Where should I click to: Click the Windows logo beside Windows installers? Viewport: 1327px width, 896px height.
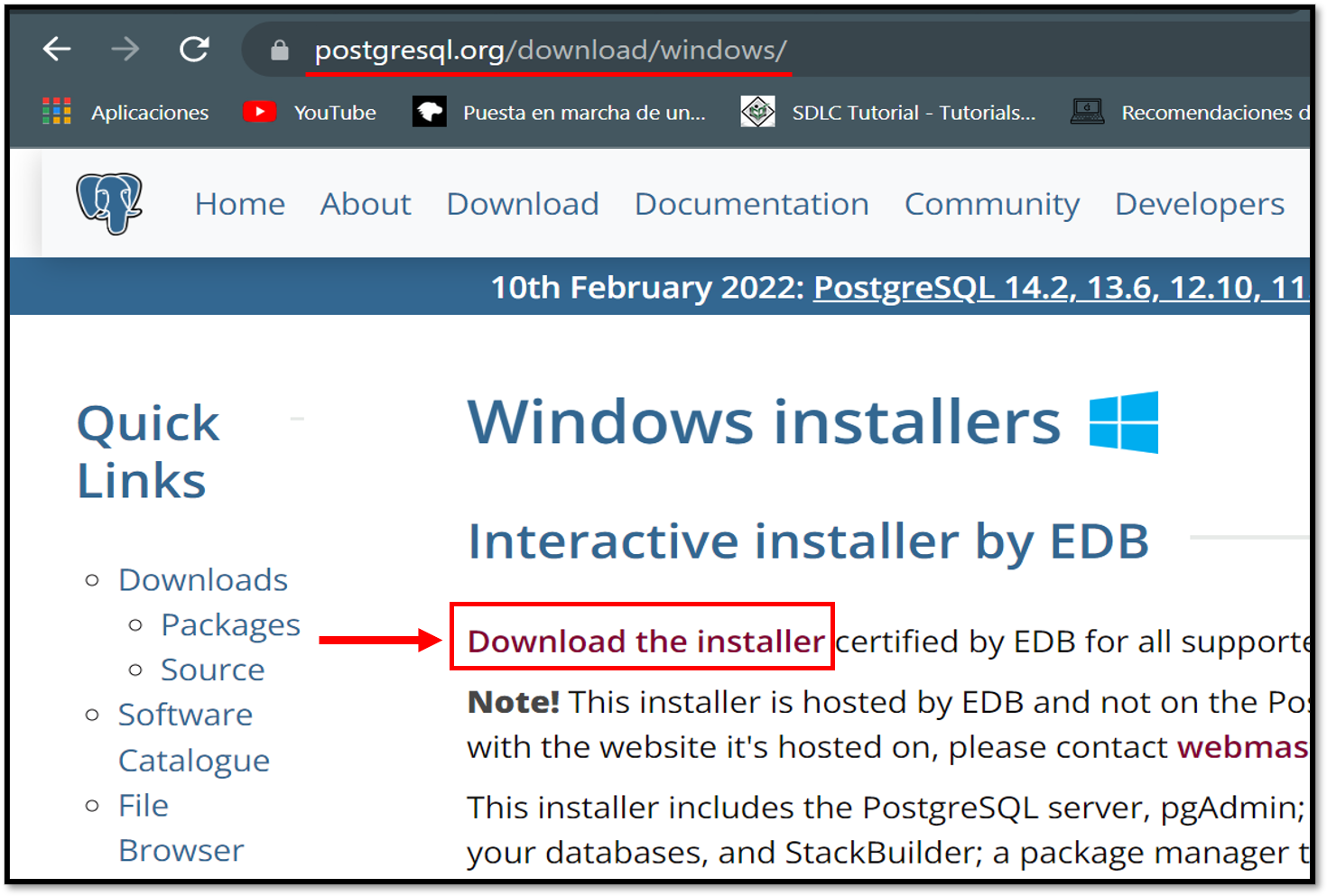coord(1124,421)
